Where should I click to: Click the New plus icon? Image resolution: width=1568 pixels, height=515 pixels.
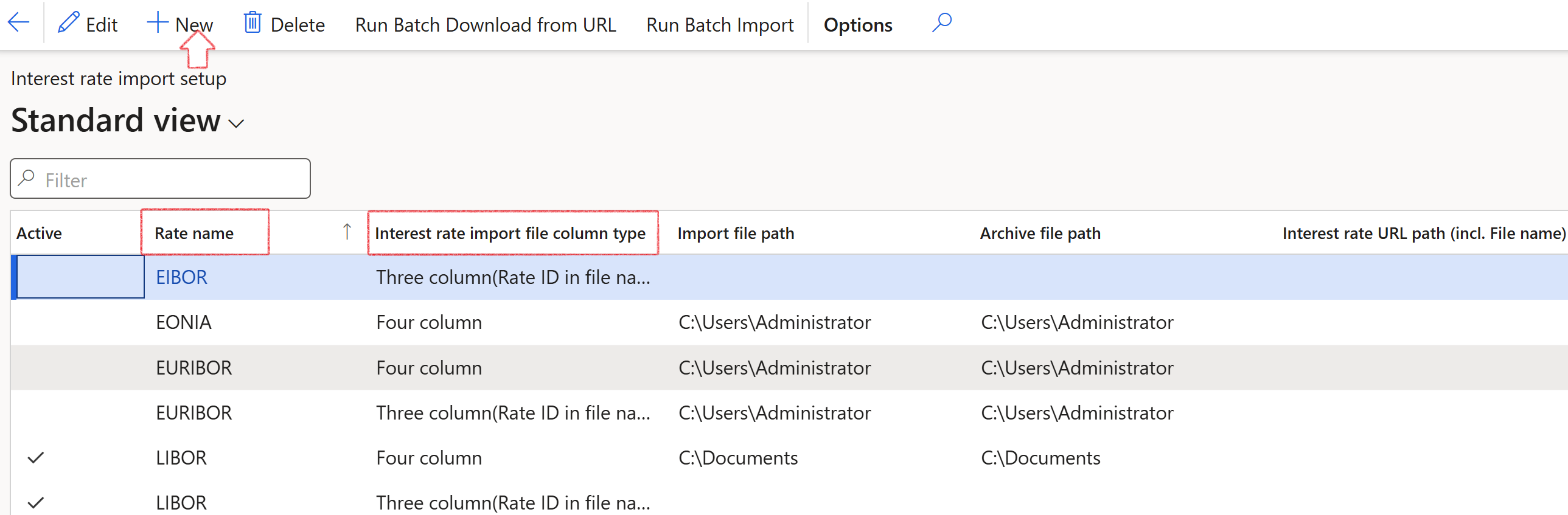(158, 22)
